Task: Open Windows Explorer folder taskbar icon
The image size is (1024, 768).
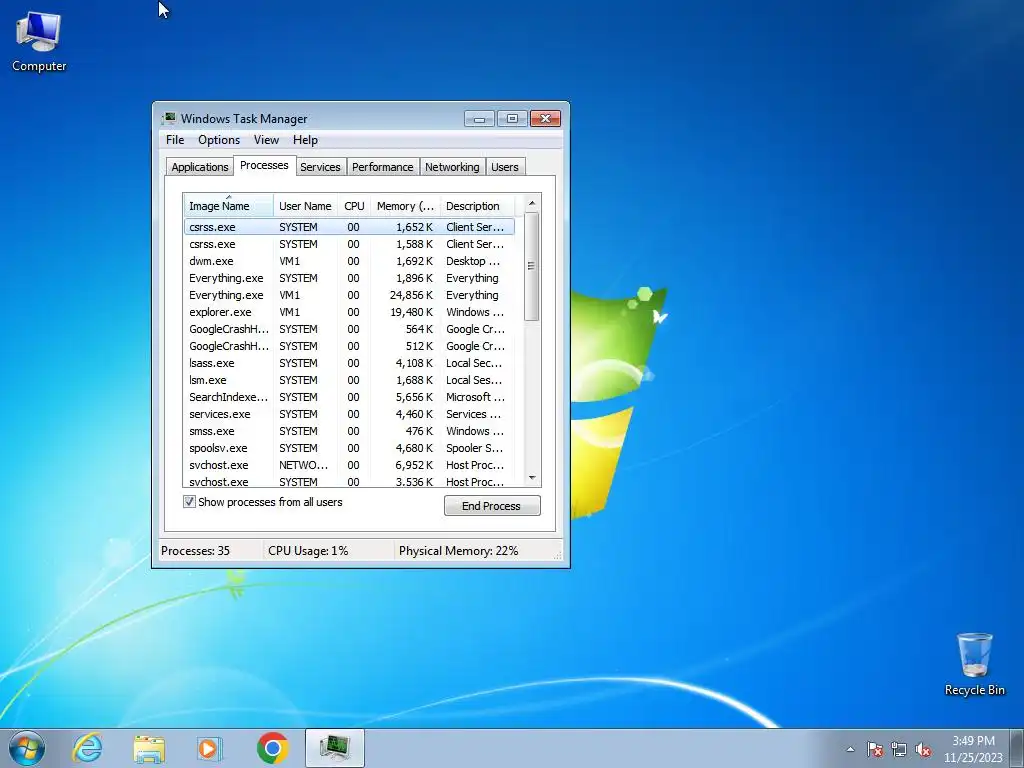Action: point(149,748)
